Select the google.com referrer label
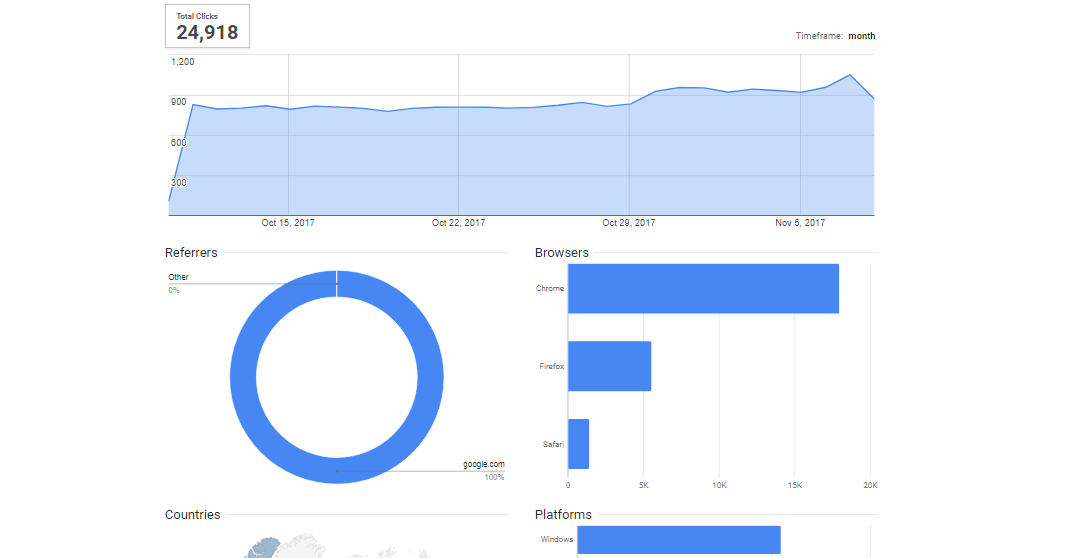The width and height of the screenshot is (1071, 558). coord(484,464)
